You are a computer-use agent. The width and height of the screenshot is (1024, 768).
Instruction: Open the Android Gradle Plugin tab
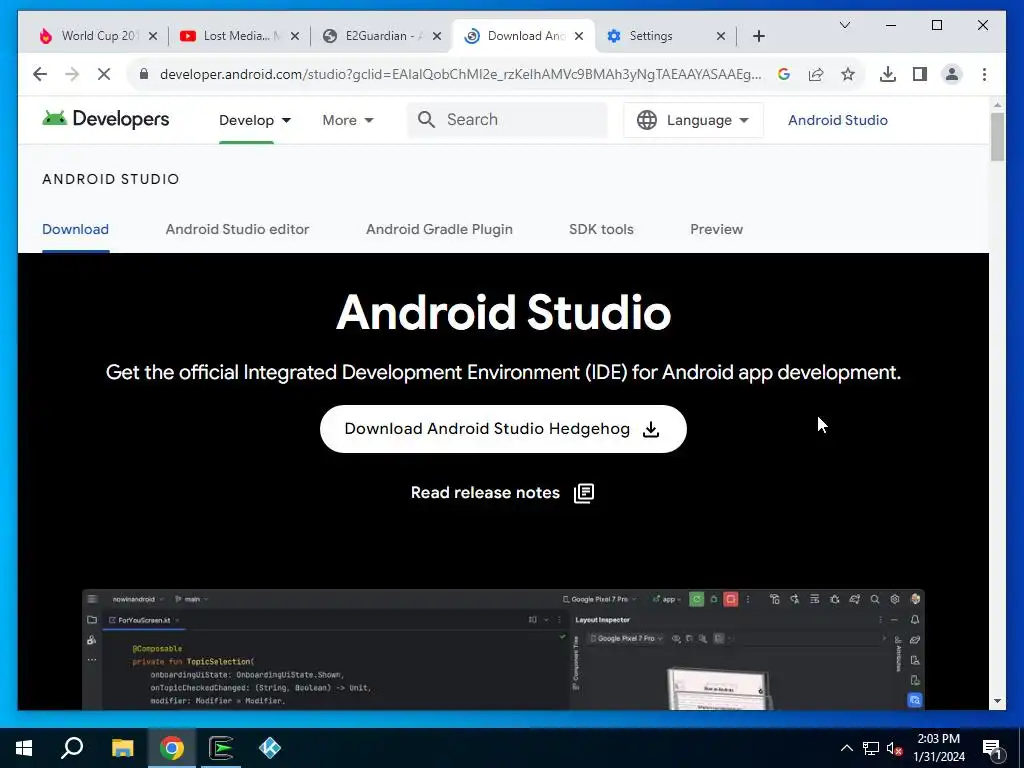[439, 229]
